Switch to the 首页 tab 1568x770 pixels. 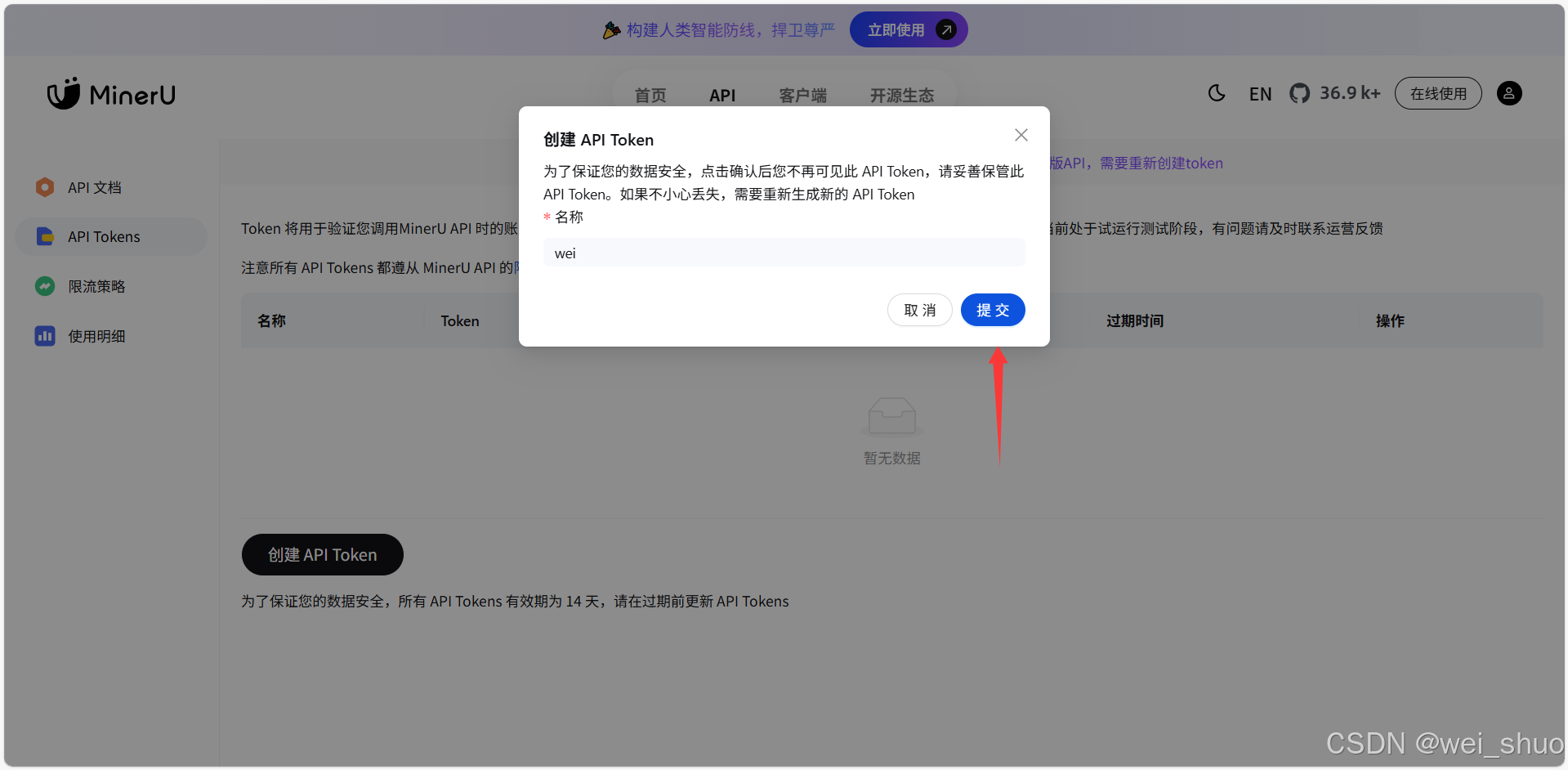(650, 96)
